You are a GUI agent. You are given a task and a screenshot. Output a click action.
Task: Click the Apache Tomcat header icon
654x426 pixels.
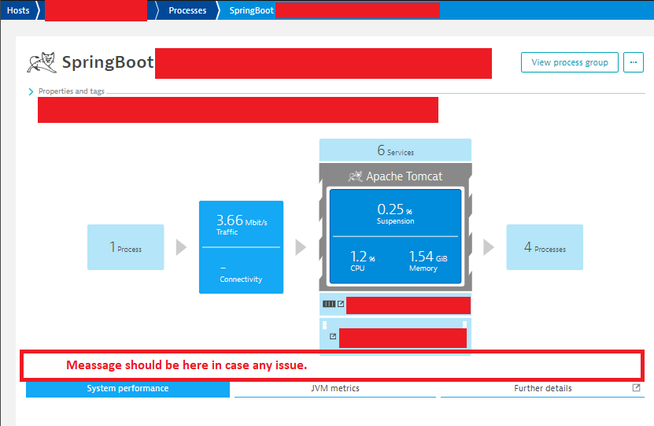coord(355,176)
